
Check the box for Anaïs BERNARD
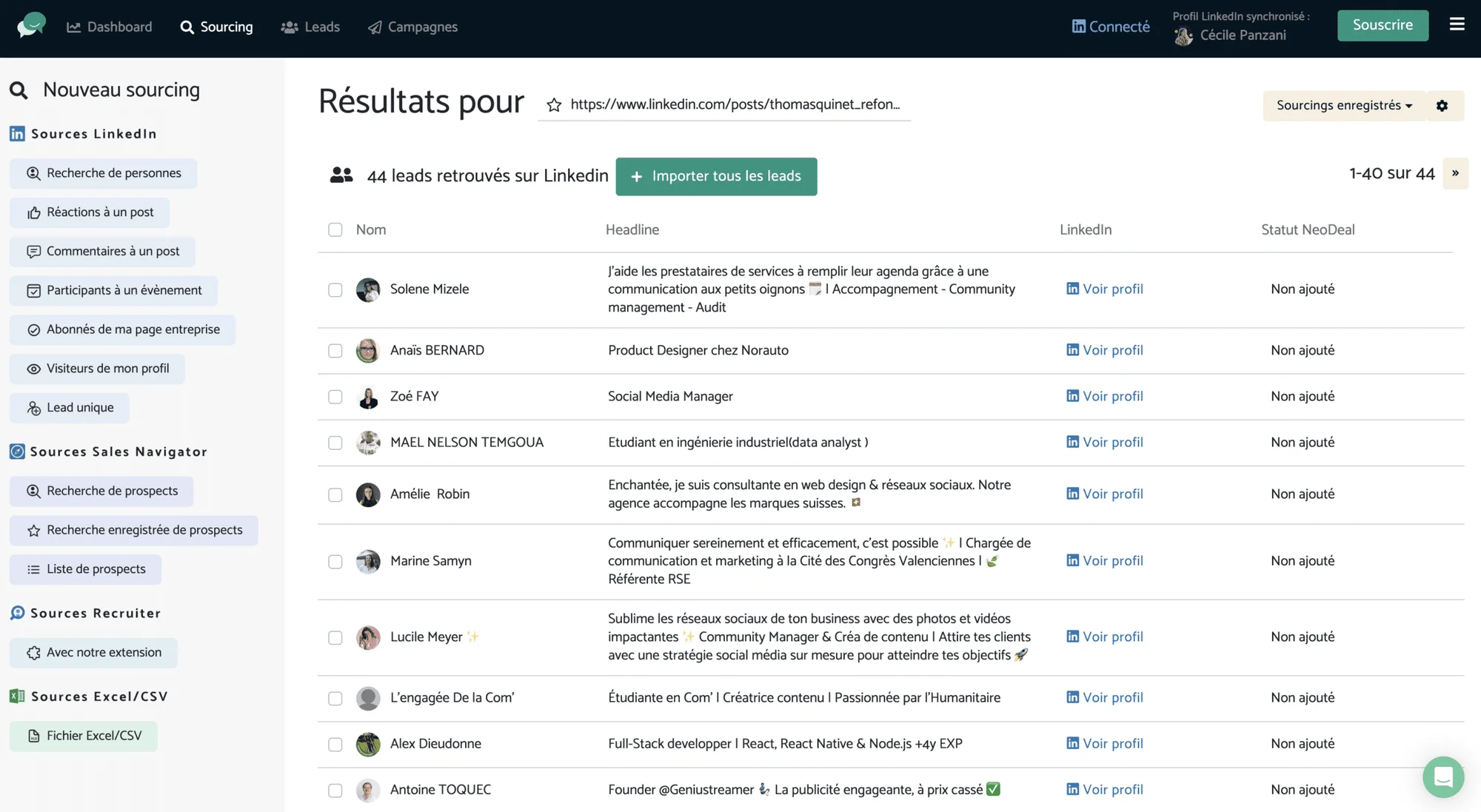tap(335, 350)
